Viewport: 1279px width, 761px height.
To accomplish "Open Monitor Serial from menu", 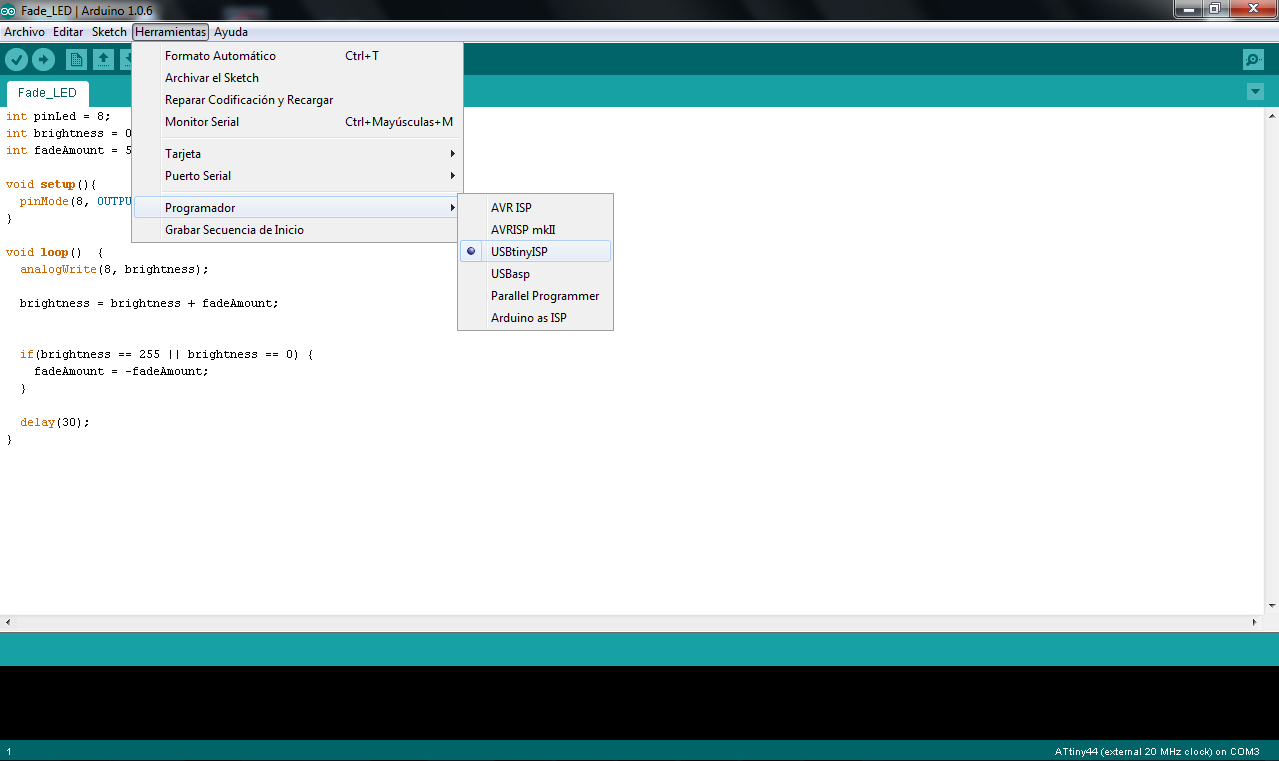I will pyautogui.click(x=297, y=121).
